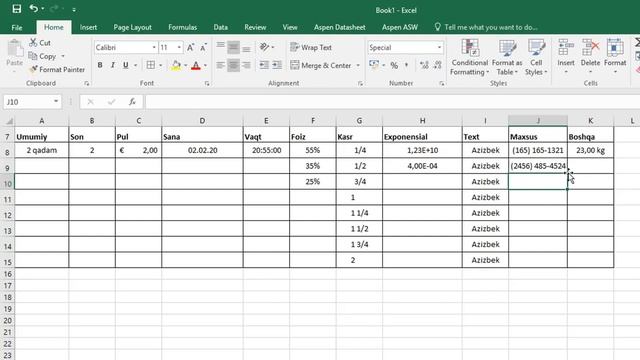Switch to the Insert tab
This screenshot has width=640, height=360.
pyautogui.click(x=88, y=27)
